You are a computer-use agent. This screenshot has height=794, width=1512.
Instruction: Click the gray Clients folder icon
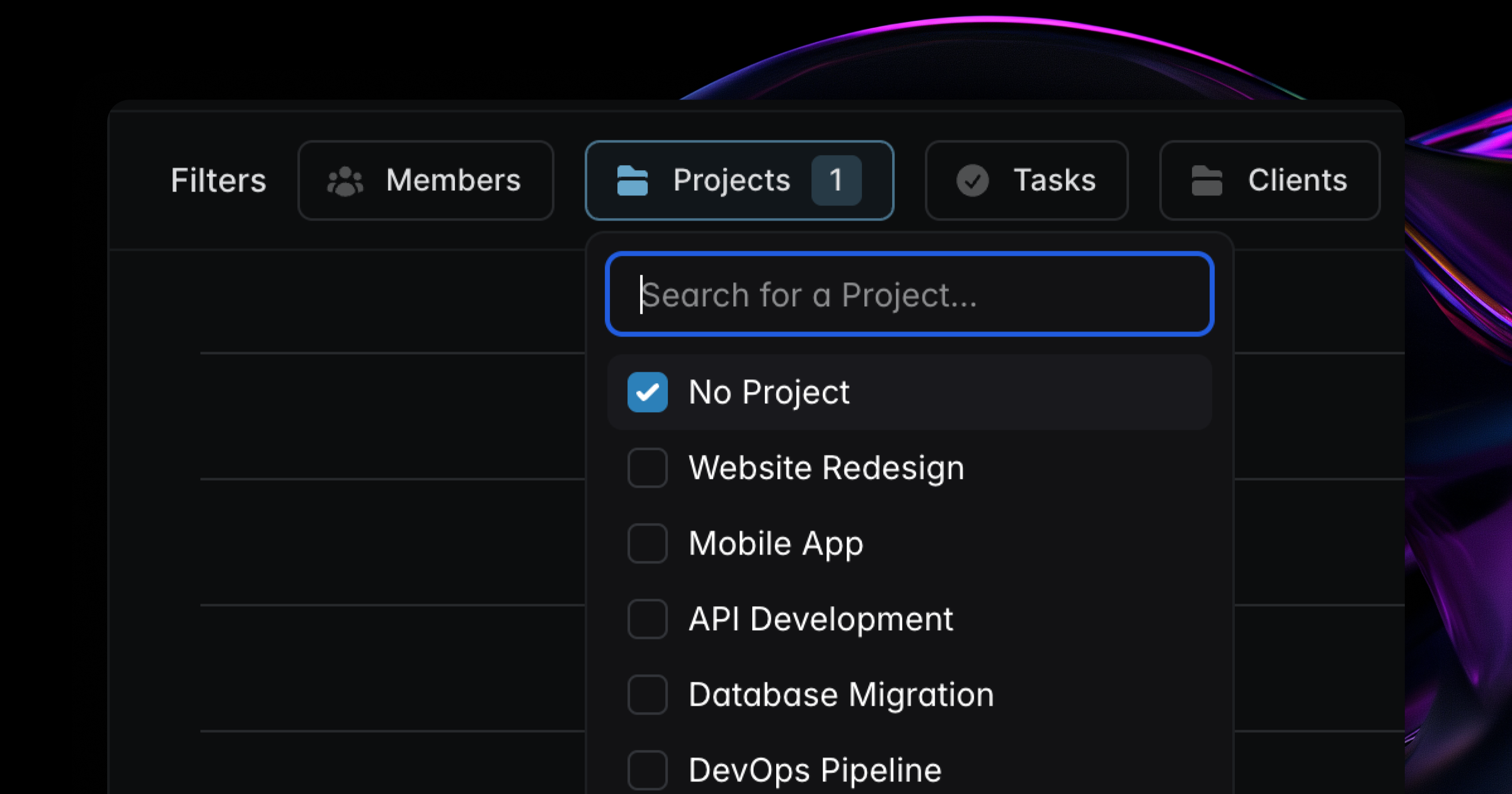coord(1206,180)
